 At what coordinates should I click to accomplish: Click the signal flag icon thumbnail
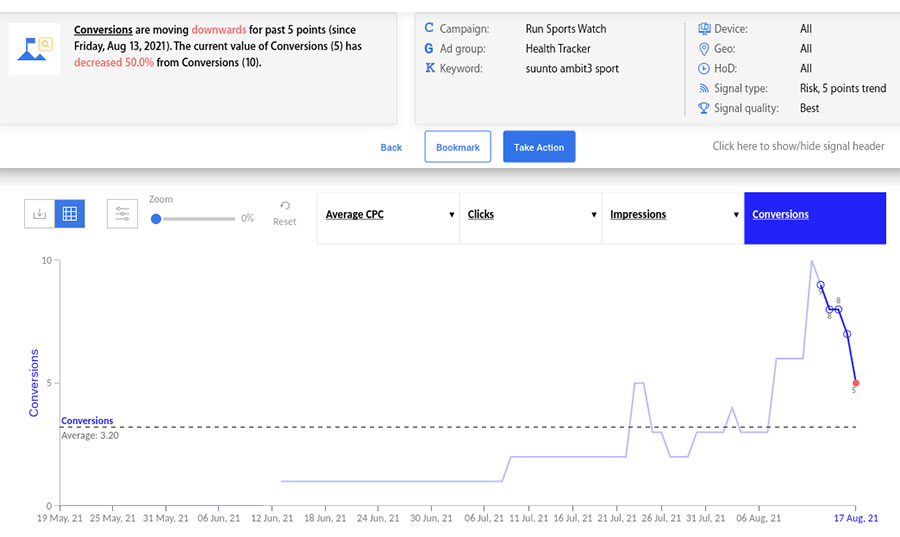pos(34,49)
